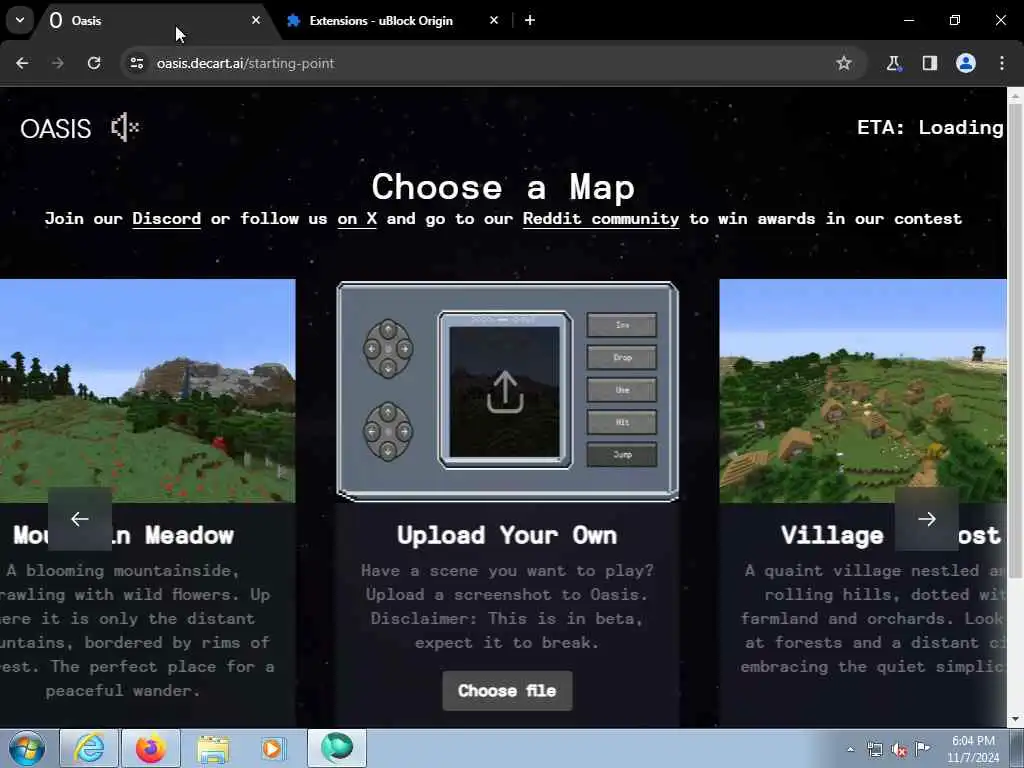The image size is (1024, 768).
Task: Minimize the browser window
Action: pos(908,20)
